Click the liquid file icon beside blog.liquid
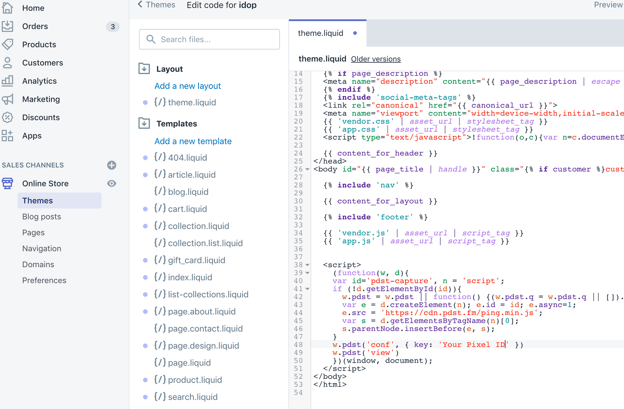Image resolution: width=624 pixels, height=409 pixels. (160, 191)
